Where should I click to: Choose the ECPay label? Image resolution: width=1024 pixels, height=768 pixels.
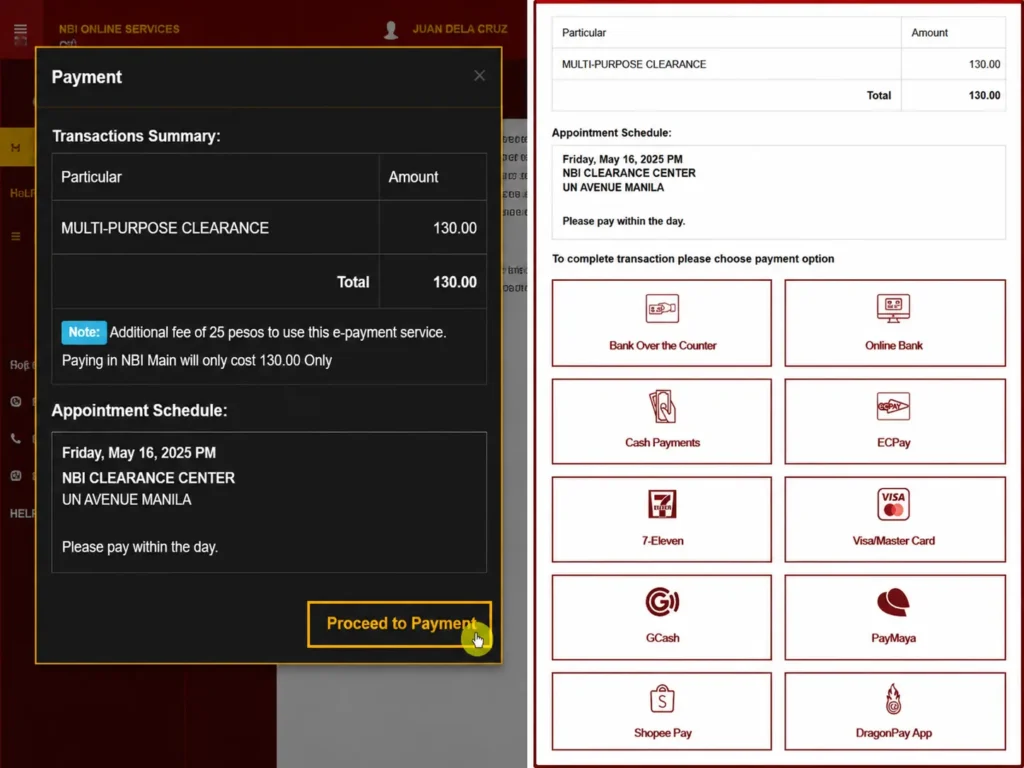click(893, 443)
